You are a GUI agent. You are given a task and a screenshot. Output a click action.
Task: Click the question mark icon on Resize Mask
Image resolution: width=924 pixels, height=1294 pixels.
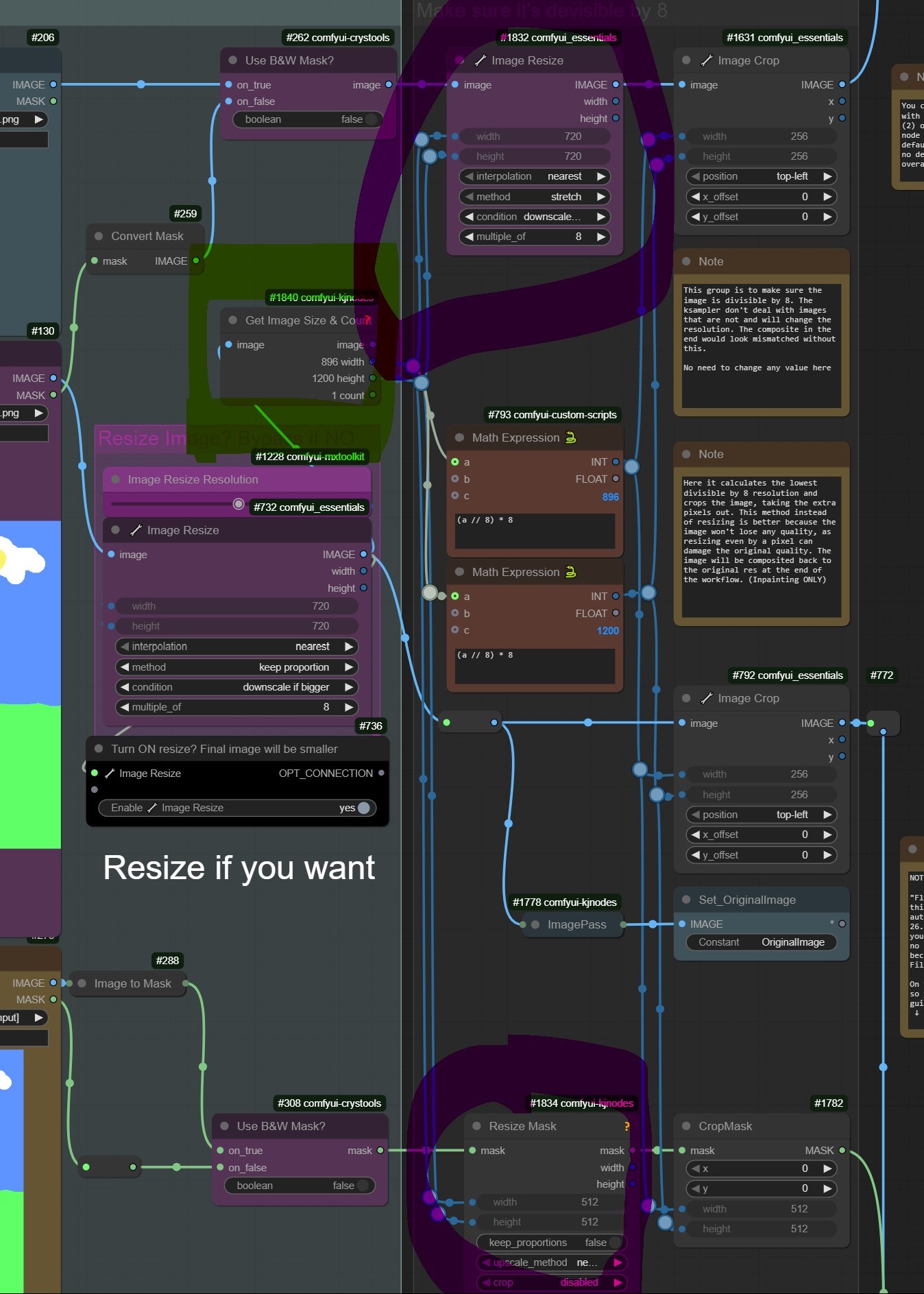coord(627,1126)
